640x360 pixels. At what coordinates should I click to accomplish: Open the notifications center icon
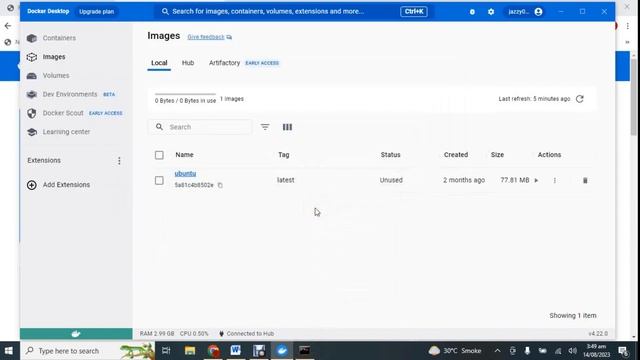coord(623,351)
